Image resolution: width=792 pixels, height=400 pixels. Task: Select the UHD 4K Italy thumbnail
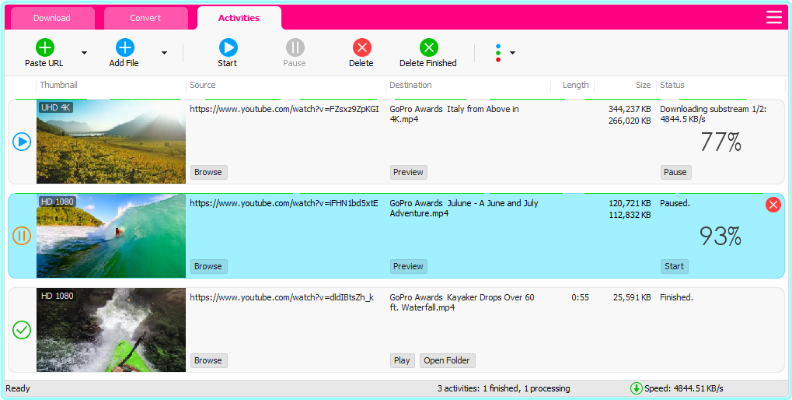[x=111, y=142]
